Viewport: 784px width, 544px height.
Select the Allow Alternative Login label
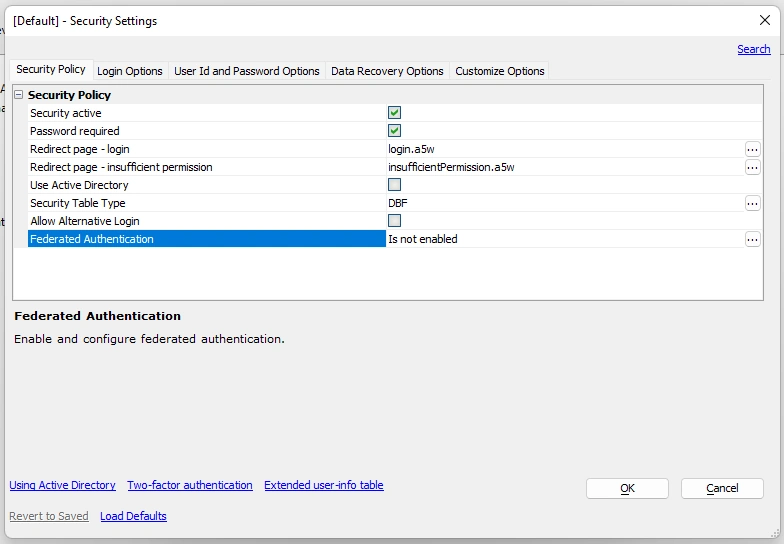(84, 221)
